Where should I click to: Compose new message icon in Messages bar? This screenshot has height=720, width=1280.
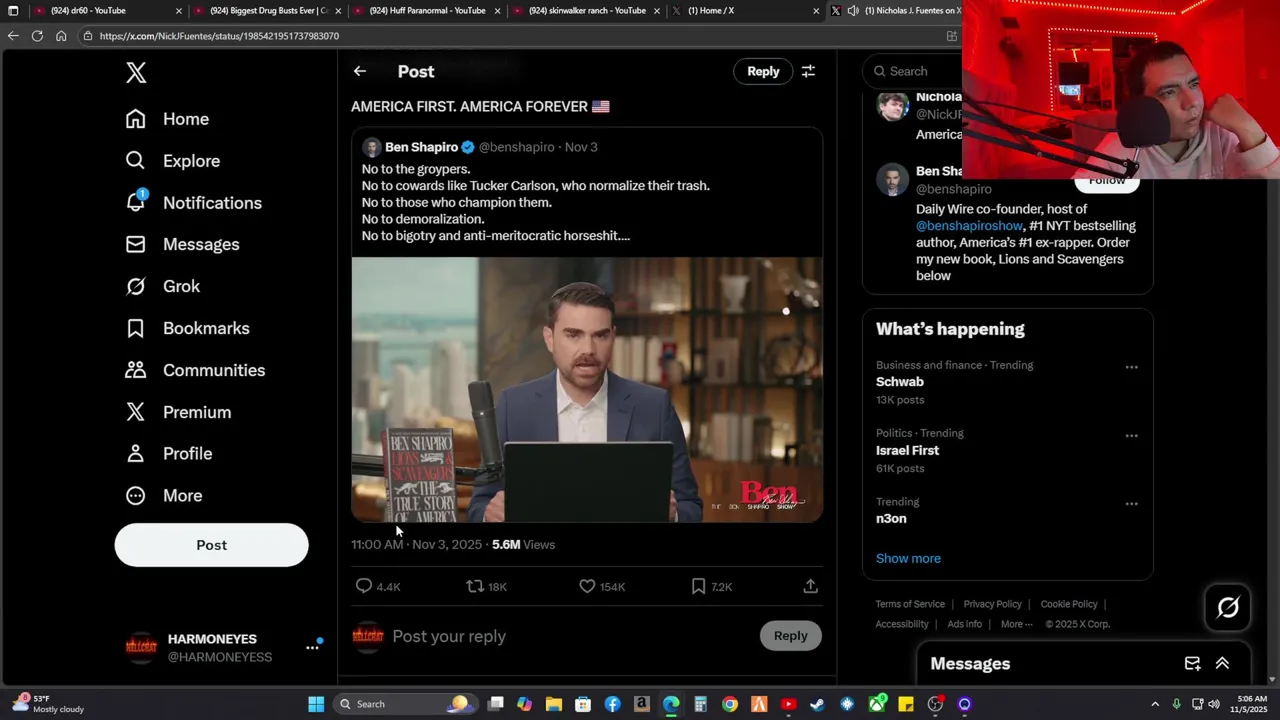[1192, 663]
